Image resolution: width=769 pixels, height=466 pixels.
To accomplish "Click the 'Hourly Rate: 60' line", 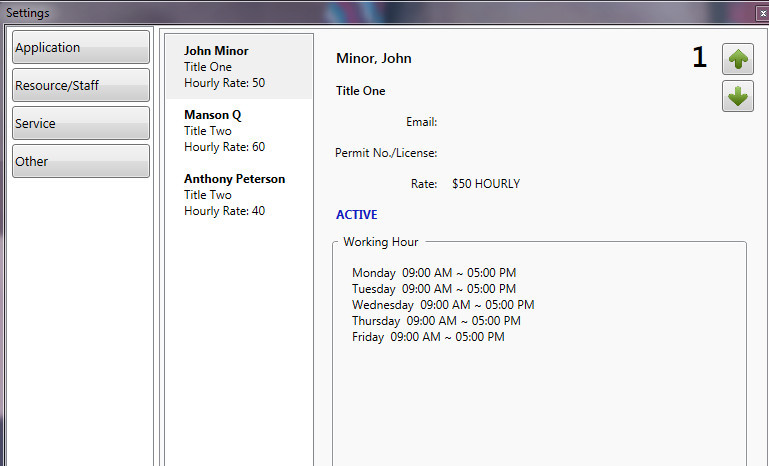I will (x=225, y=147).
